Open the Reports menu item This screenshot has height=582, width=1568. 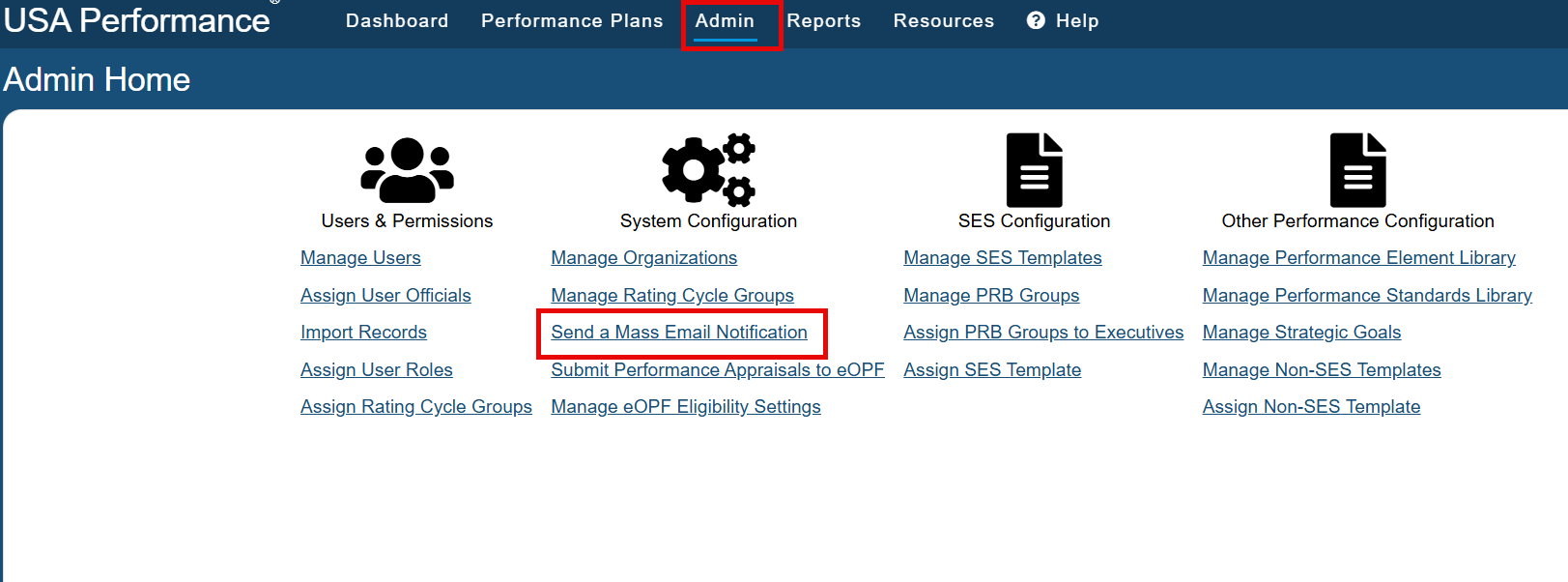pos(823,20)
